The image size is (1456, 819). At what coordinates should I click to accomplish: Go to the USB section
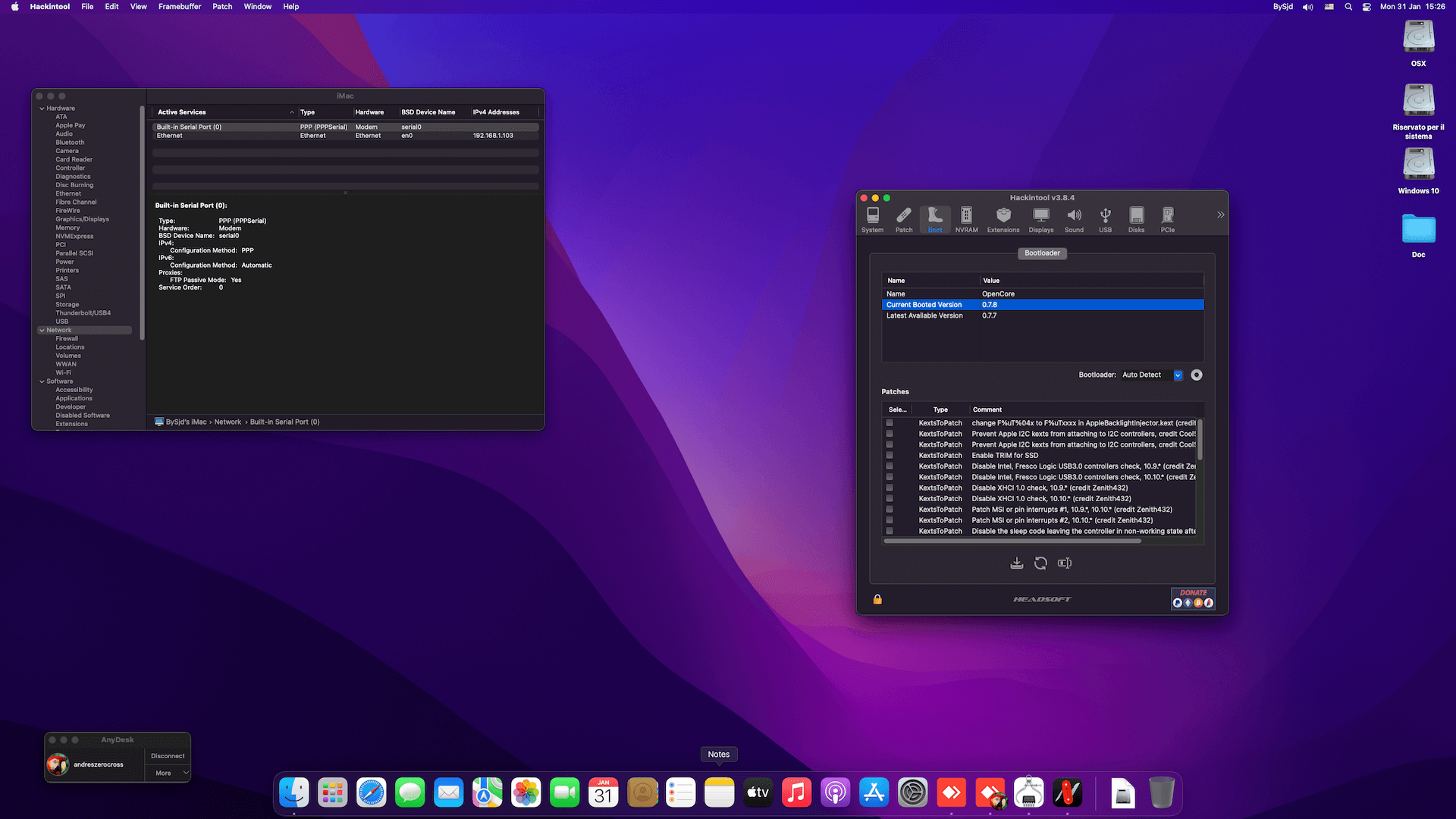pyautogui.click(x=1106, y=220)
